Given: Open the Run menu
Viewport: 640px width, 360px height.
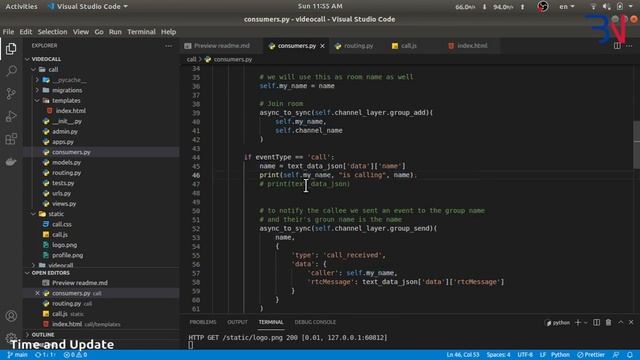Looking at the screenshot, I should (x=115, y=32).
